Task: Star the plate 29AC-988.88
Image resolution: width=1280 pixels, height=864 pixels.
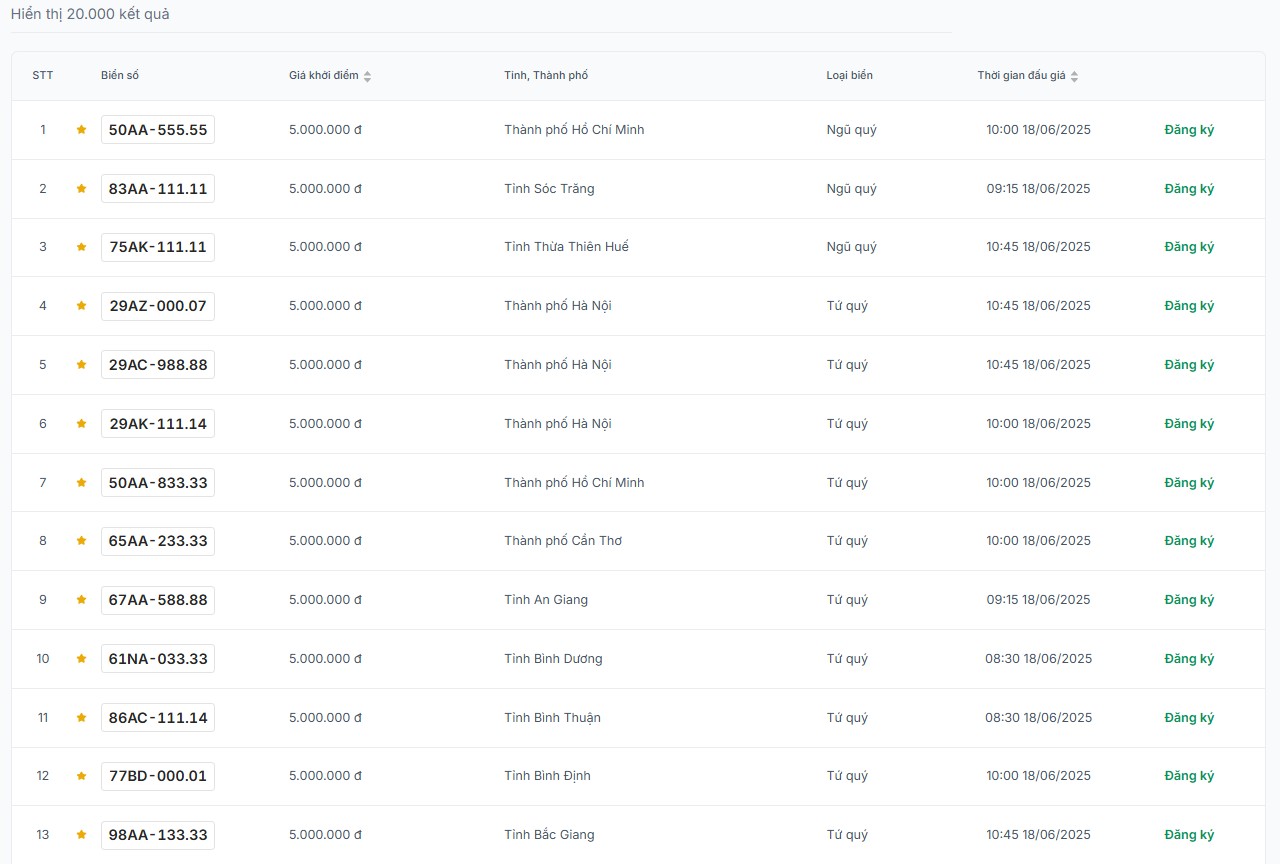Action: 81,365
